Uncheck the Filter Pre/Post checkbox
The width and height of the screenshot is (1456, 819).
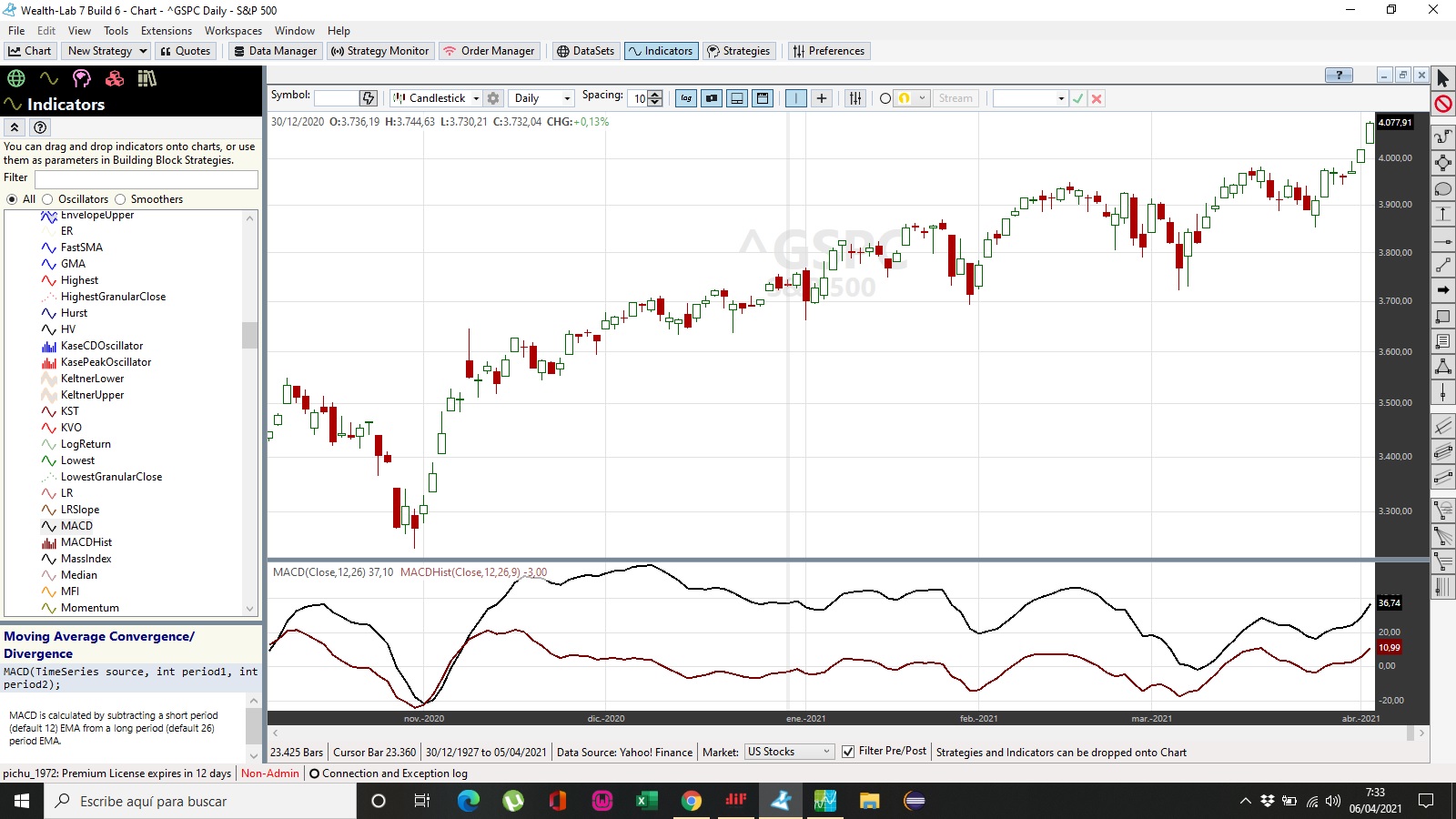848,752
